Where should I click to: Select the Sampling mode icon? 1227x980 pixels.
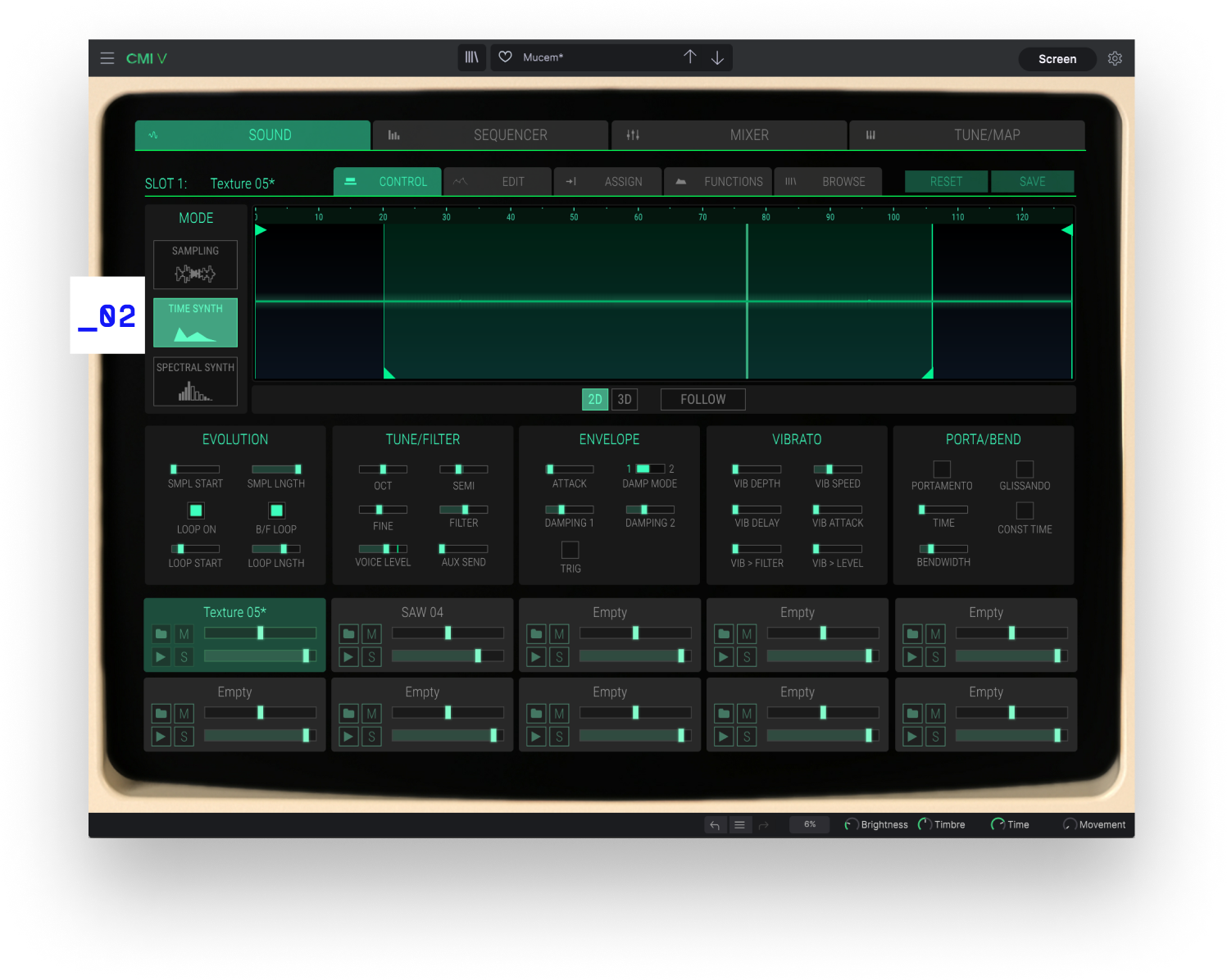click(x=195, y=264)
